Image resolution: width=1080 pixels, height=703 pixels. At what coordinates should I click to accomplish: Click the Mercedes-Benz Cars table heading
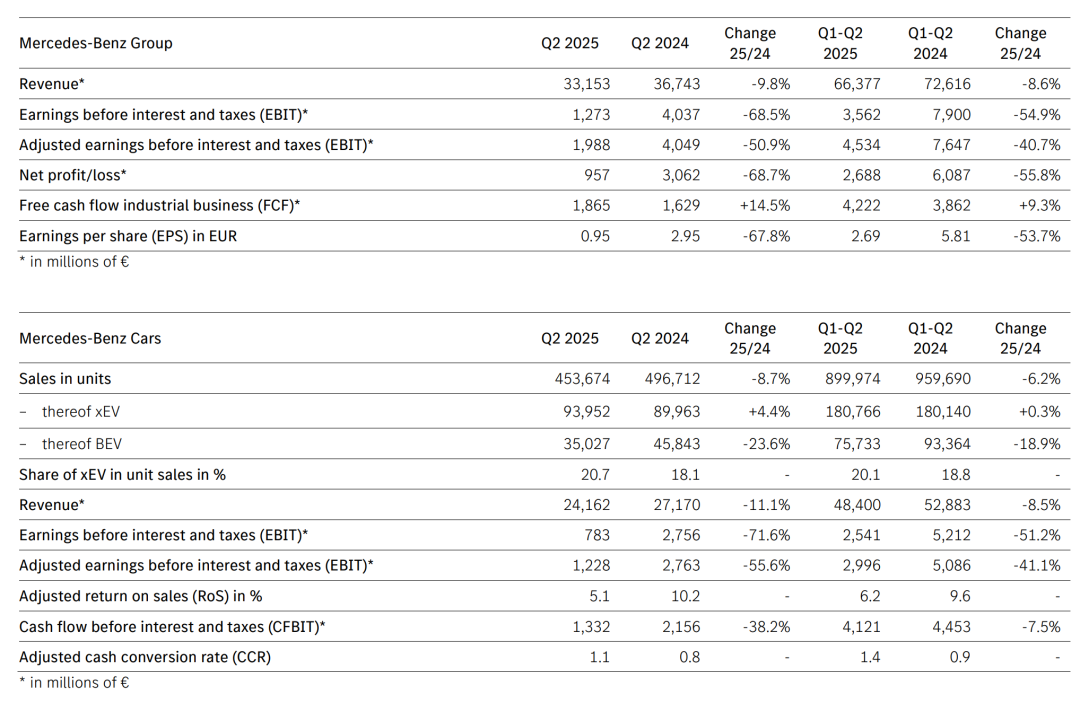[90, 338]
